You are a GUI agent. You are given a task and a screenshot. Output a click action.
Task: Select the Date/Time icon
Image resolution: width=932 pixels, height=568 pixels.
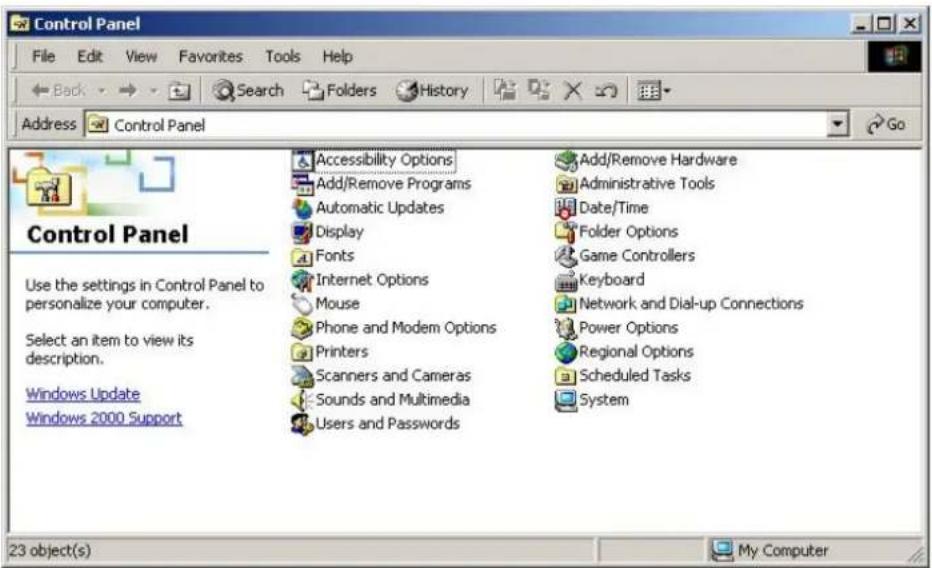(x=566, y=208)
